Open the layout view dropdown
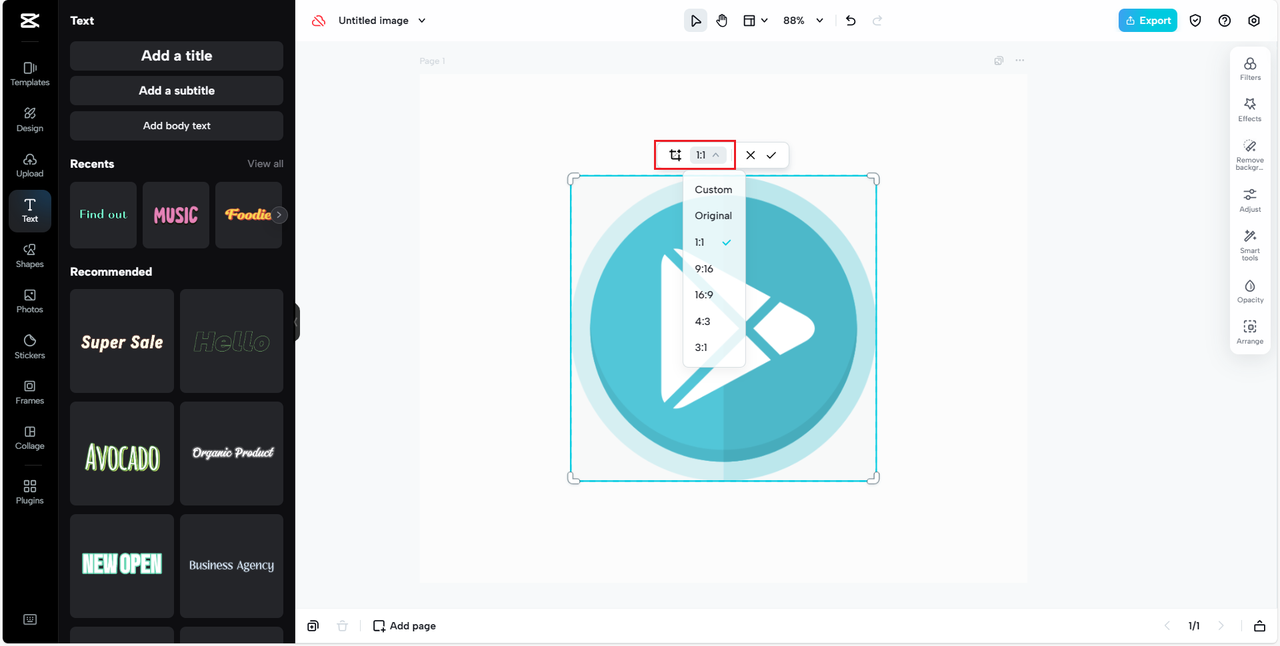 pyautogui.click(x=755, y=20)
